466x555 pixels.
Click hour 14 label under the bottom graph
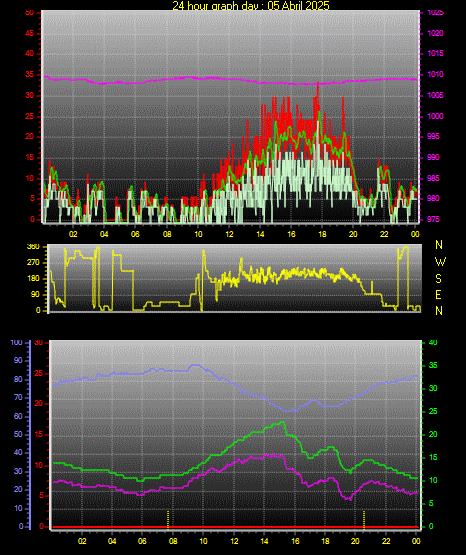pyautogui.click(x=264, y=541)
